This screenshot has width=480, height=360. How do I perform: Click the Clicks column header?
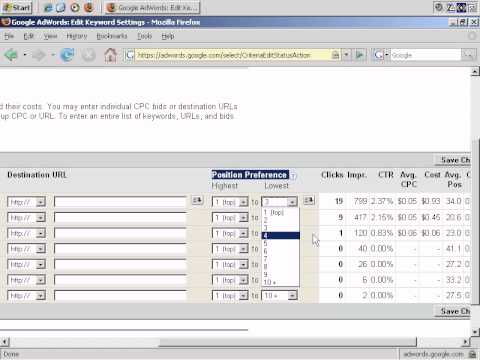(332, 175)
